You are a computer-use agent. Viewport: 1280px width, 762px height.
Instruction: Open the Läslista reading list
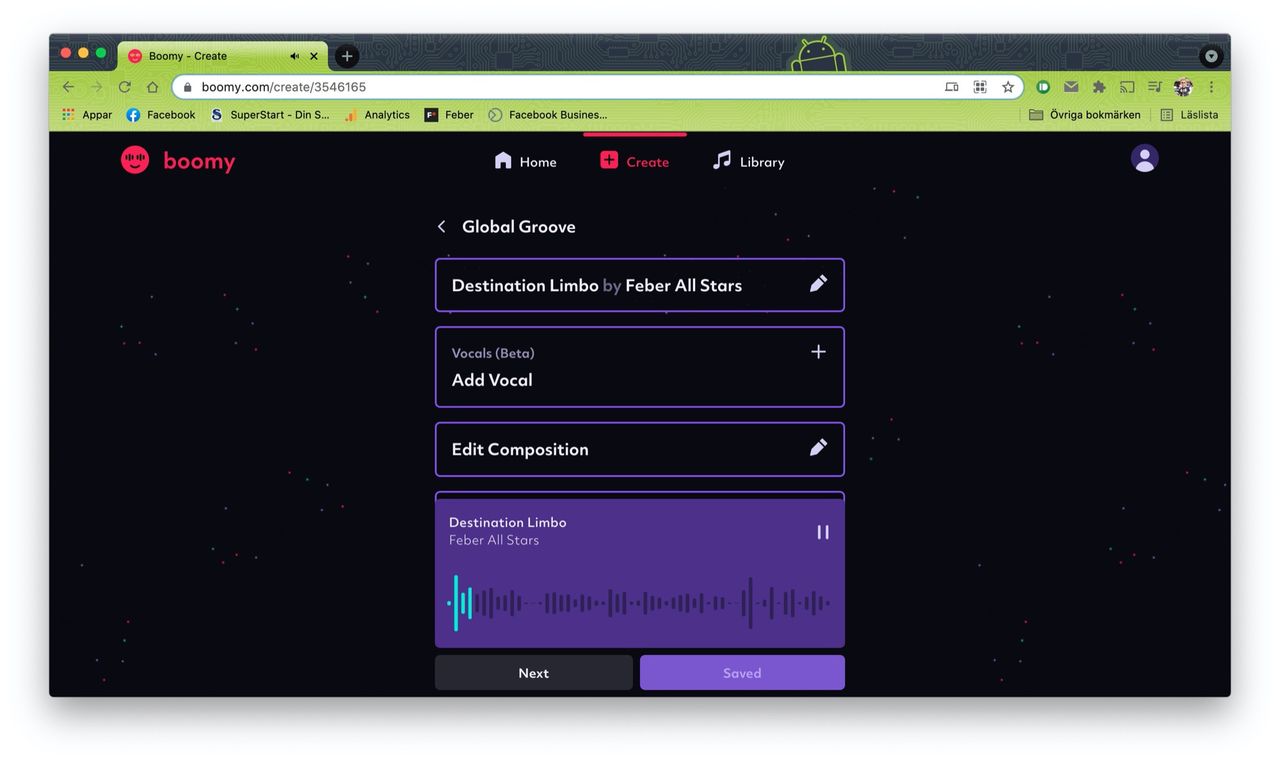(x=1189, y=115)
